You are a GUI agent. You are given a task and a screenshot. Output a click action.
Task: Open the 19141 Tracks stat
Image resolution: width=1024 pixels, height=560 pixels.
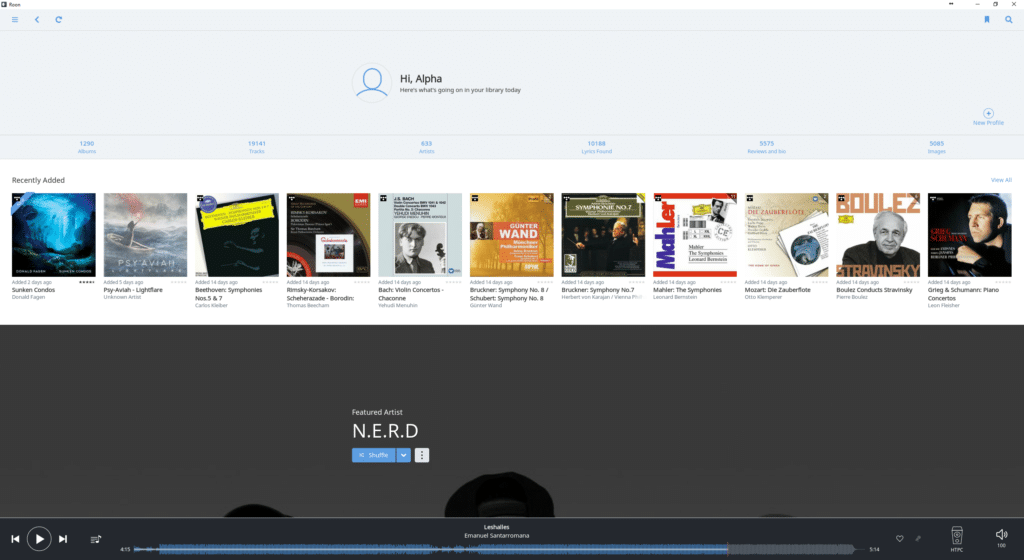[257, 147]
